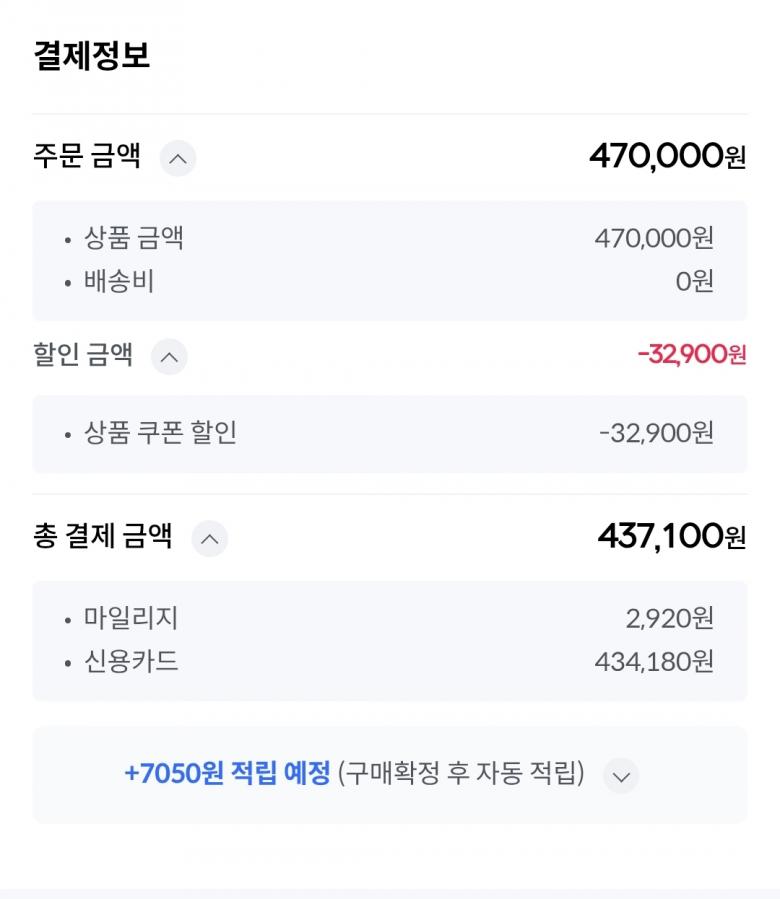Select the 신용카드 row label
Image resolution: width=780 pixels, height=899 pixels.
tap(131, 661)
